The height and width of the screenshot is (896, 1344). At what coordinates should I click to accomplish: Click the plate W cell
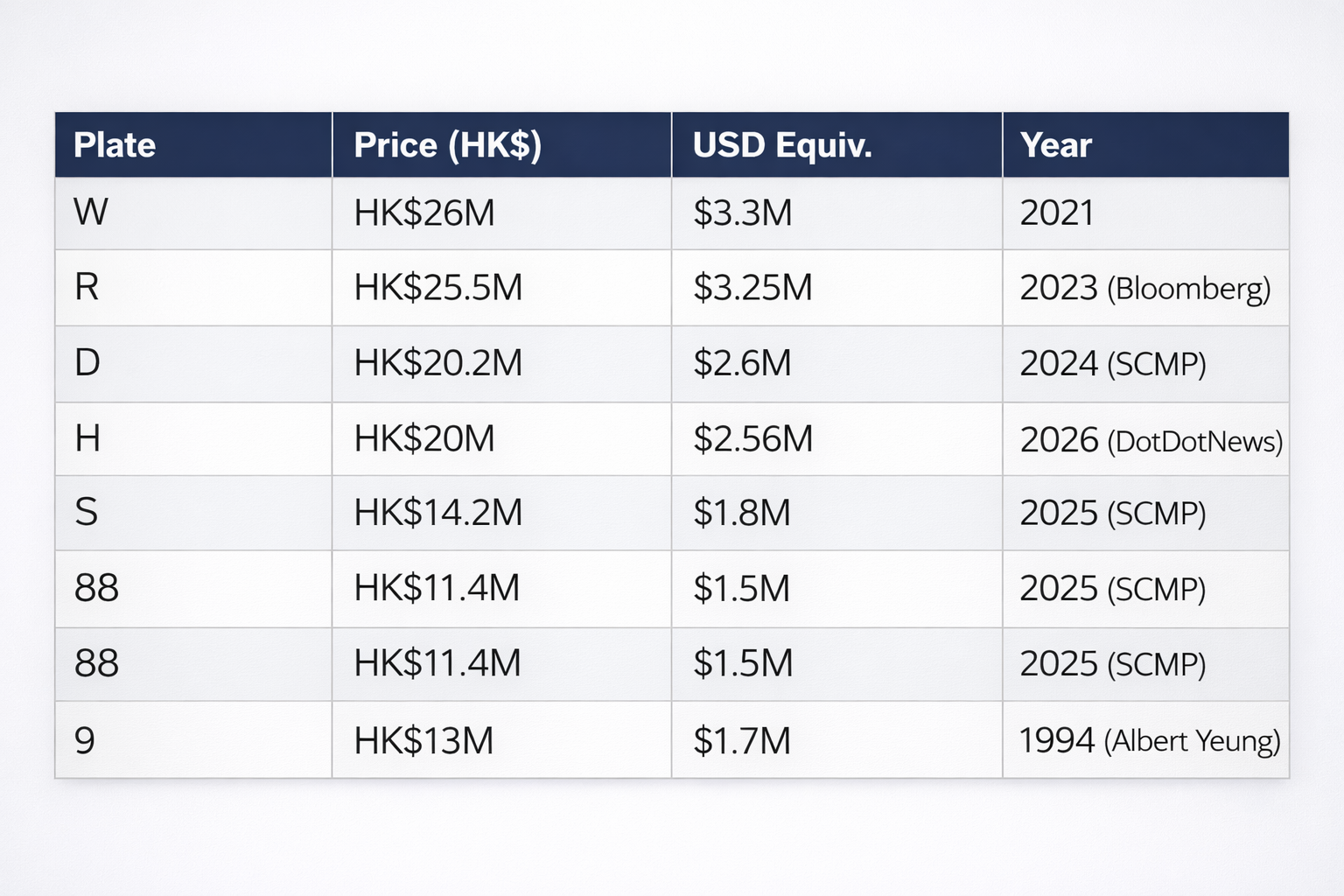pos(91,213)
